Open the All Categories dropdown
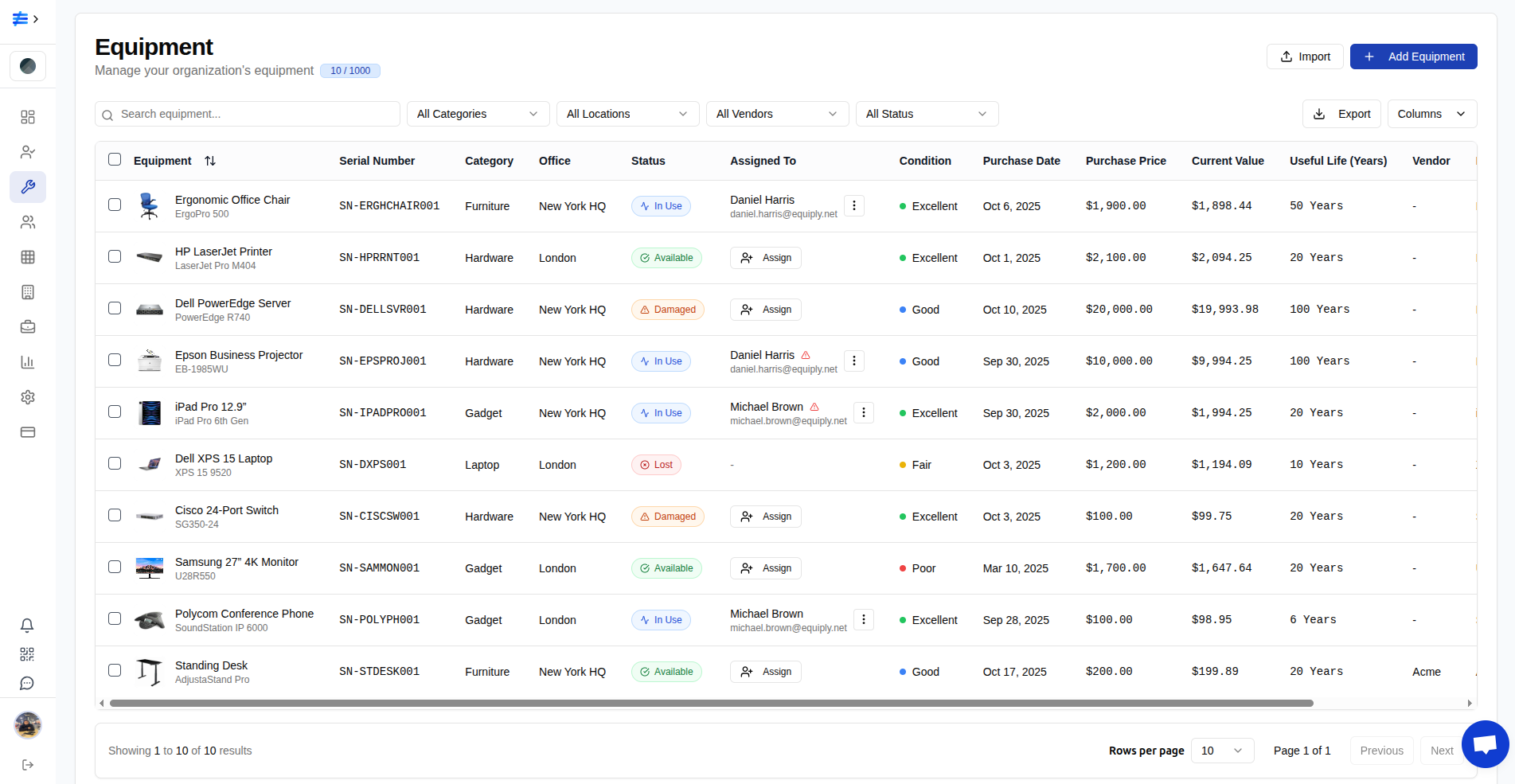Image resolution: width=1515 pixels, height=784 pixels. tap(477, 114)
